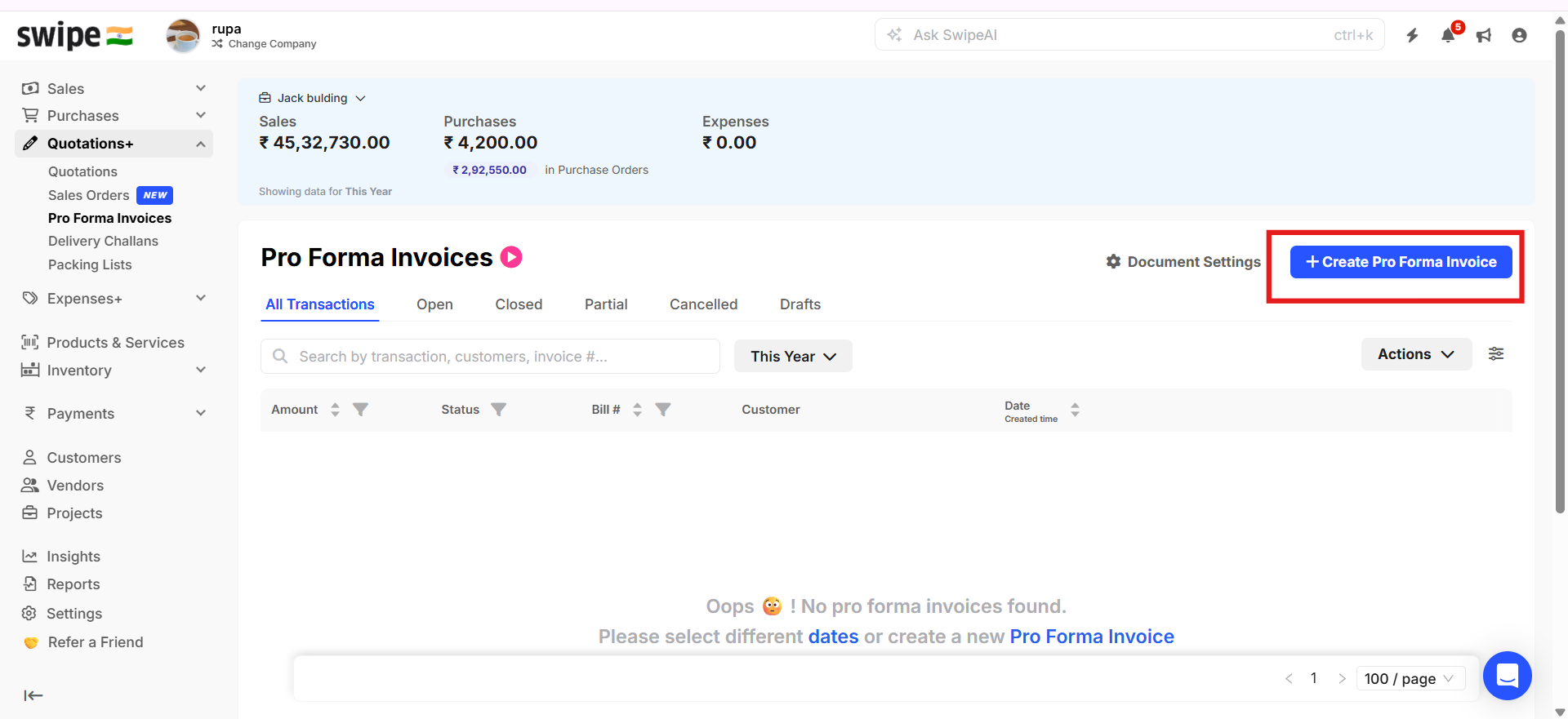1568x719 pixels.
Task: Open the chat support bubble
Action: coord(1507,676)
